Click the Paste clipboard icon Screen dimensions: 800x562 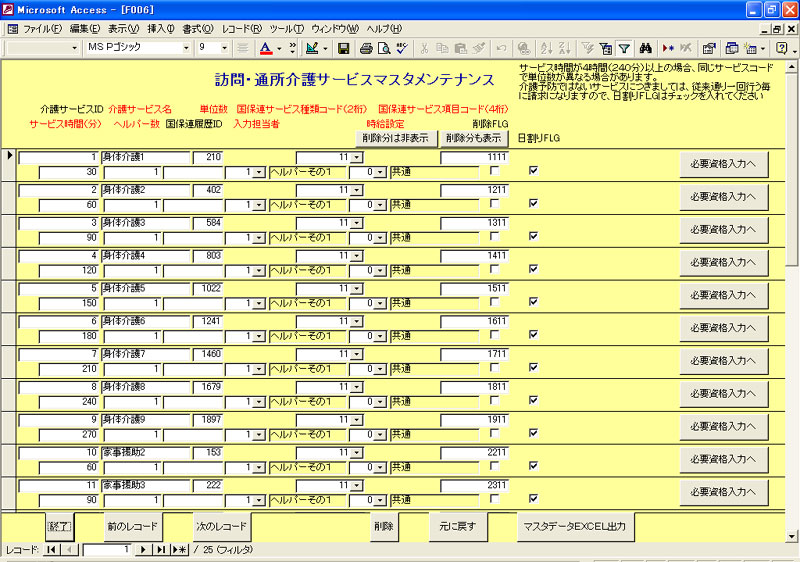460,48
